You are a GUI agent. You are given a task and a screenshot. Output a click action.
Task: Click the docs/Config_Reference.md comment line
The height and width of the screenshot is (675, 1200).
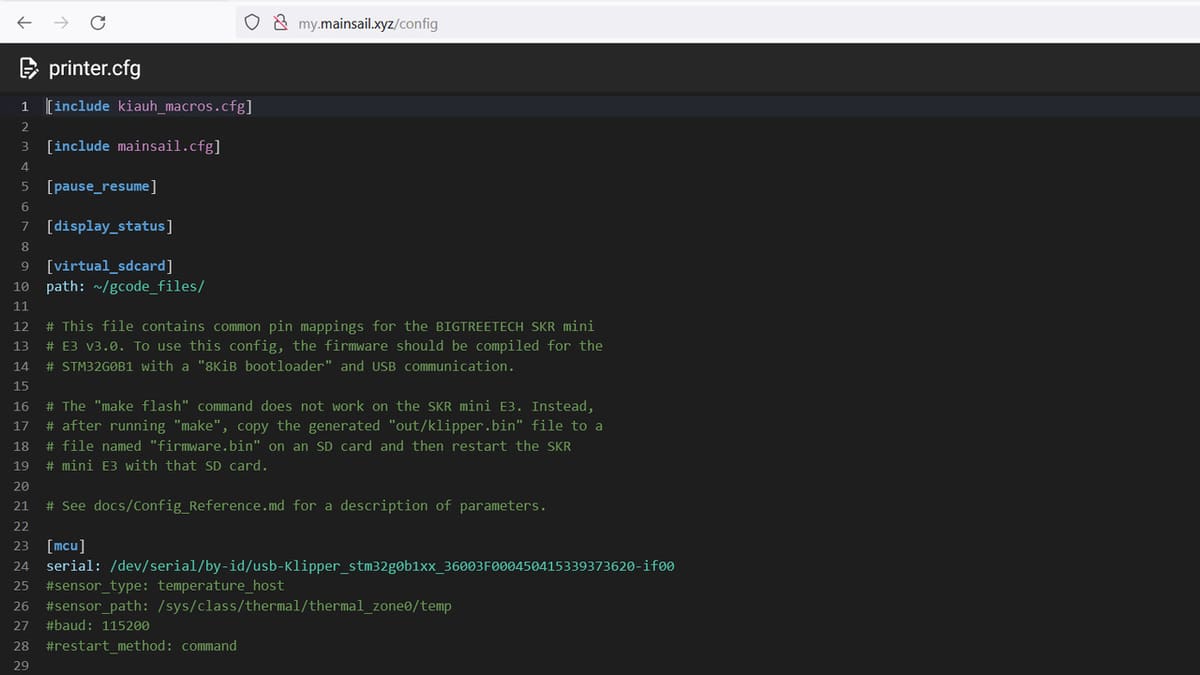tap(296, 506)
